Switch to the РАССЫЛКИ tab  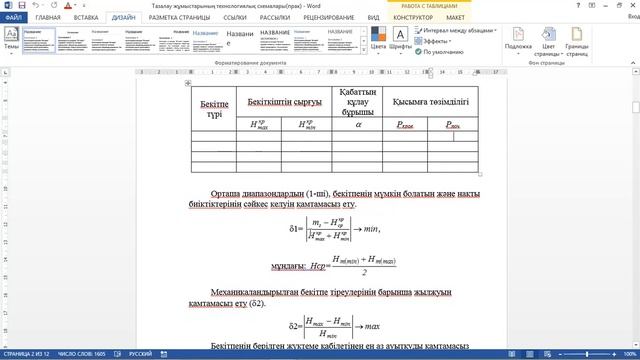point(275,18)
